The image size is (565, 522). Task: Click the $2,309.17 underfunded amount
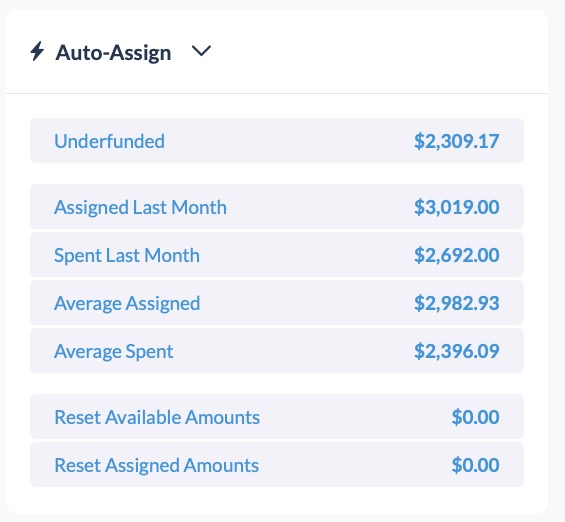pyautogui.click(x=457, y=141)
